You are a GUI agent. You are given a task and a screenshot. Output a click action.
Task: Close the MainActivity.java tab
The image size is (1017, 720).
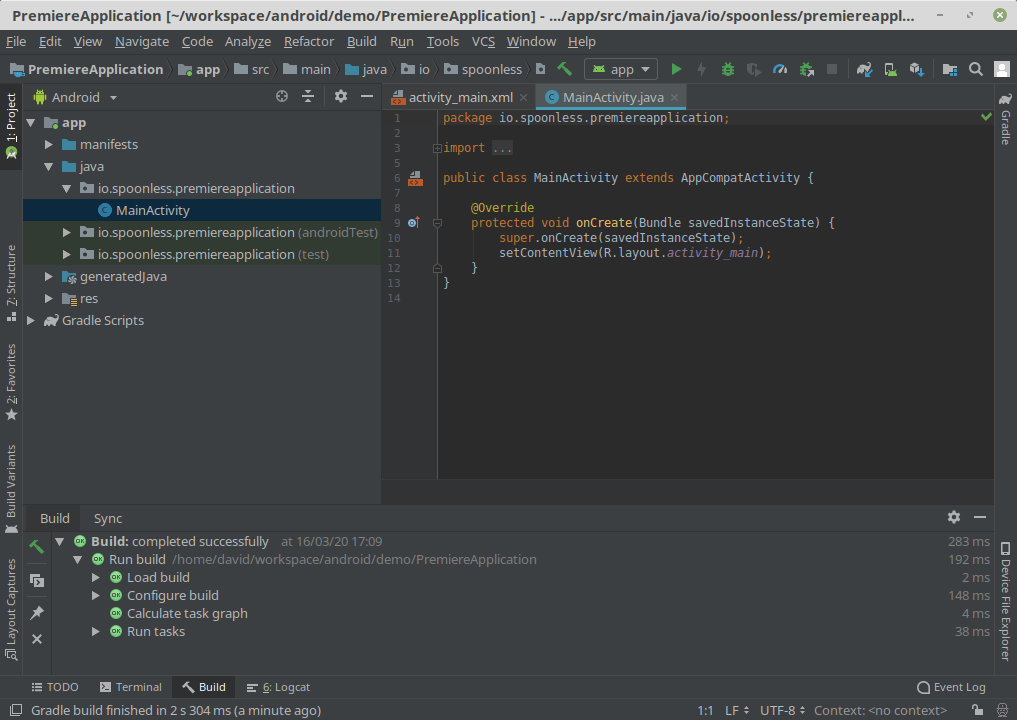(675, 97)
